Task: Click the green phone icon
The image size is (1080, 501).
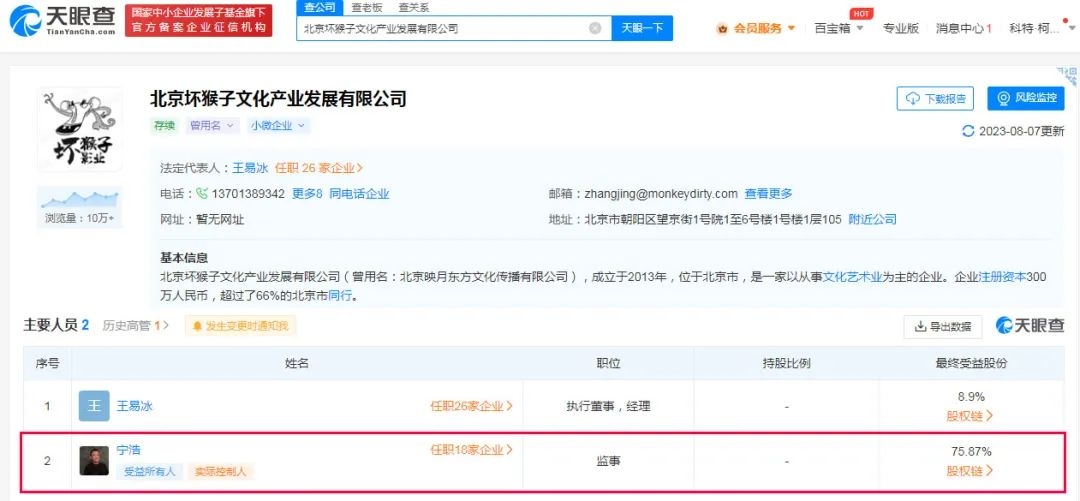Action: (x=202, y=194)
